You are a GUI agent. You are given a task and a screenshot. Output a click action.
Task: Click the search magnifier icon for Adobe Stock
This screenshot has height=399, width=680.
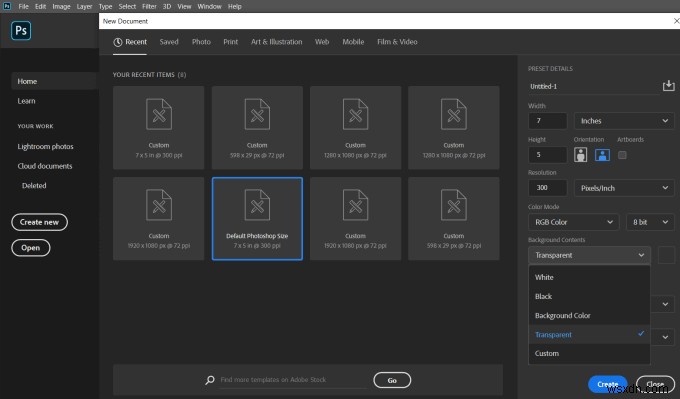click(210, 380)
